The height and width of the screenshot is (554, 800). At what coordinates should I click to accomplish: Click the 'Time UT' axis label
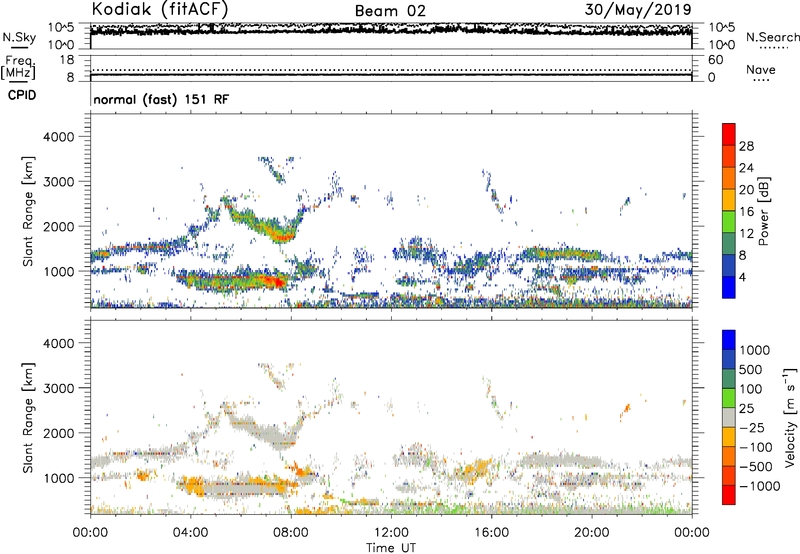[x=391, y=548]
